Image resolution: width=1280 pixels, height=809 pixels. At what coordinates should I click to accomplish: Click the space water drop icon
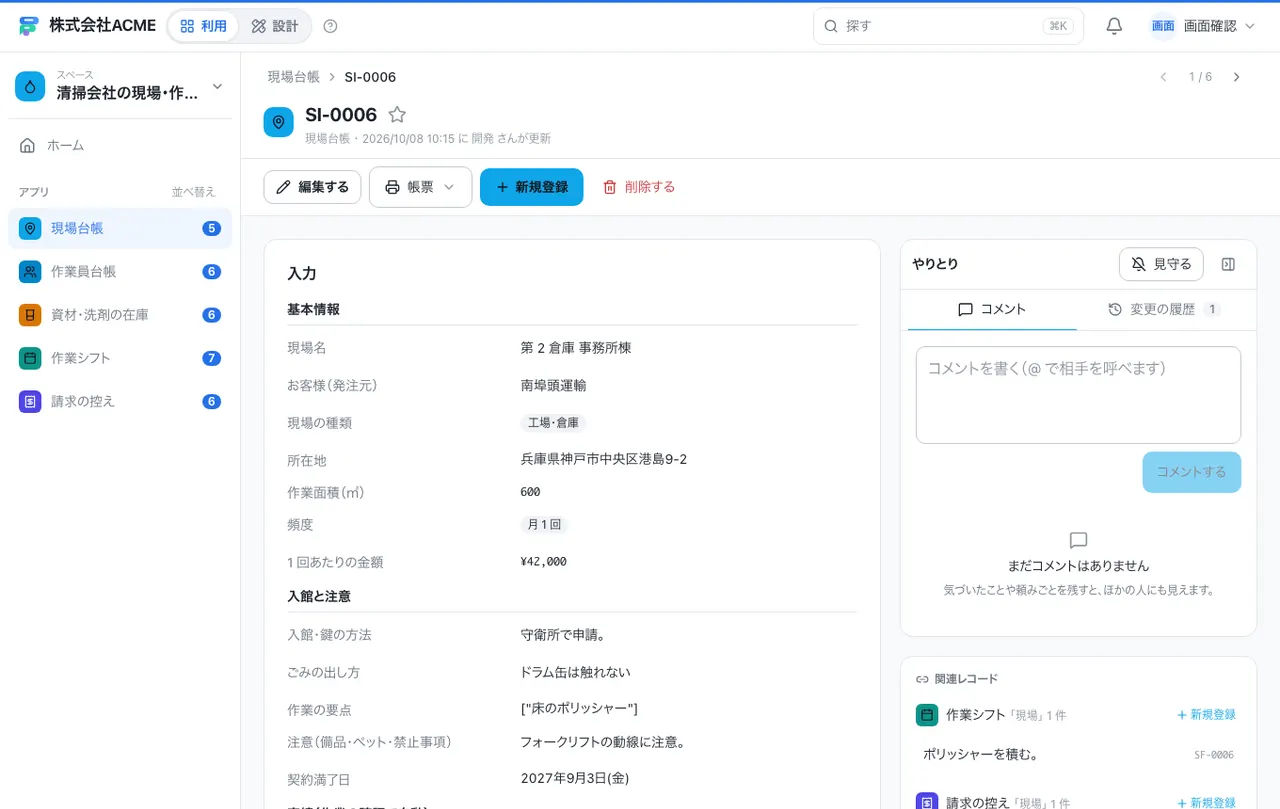30,86
